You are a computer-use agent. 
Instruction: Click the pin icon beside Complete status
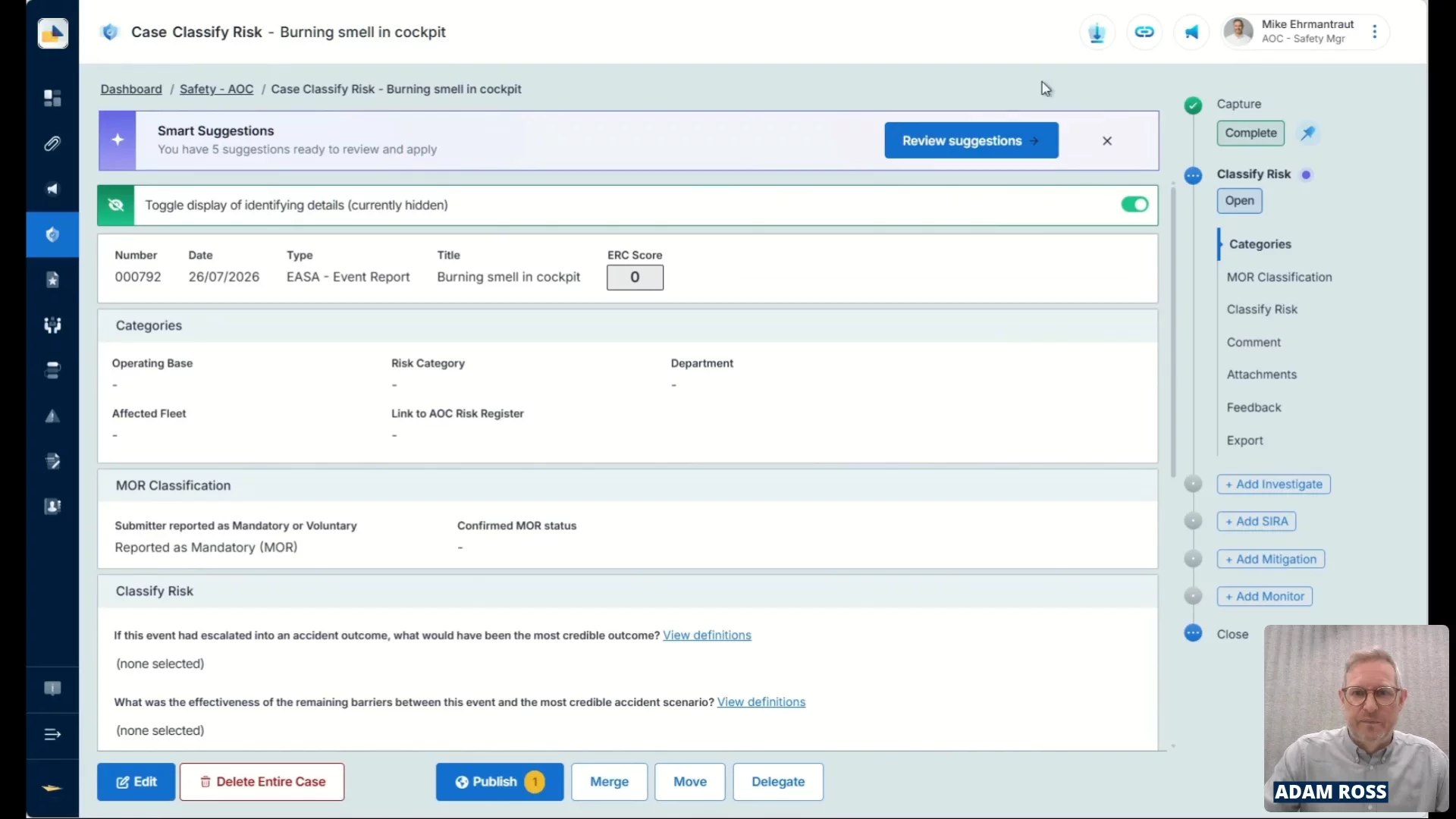(x=1308, y=133)
